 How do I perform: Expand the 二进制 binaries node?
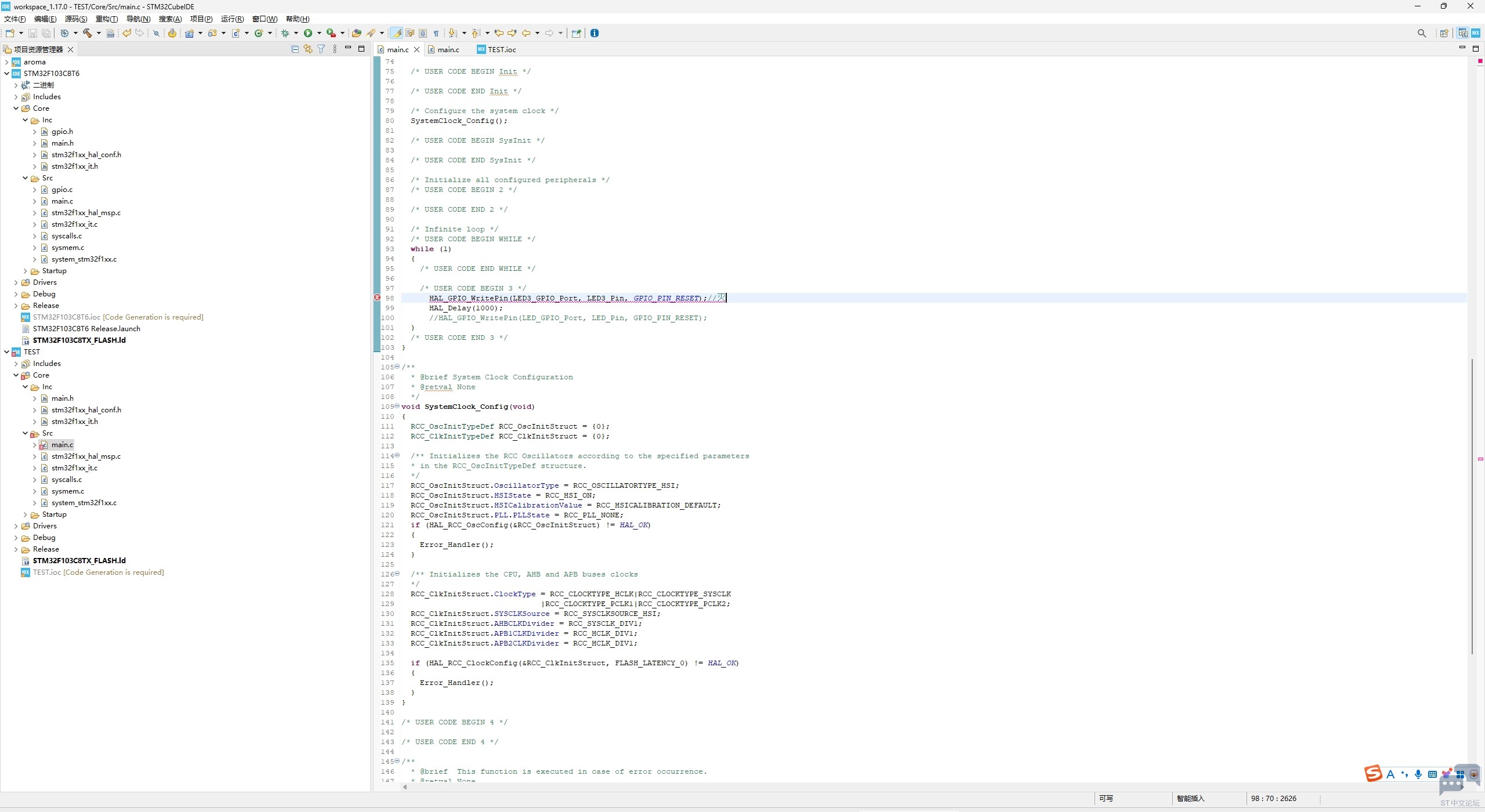[16, 85]
